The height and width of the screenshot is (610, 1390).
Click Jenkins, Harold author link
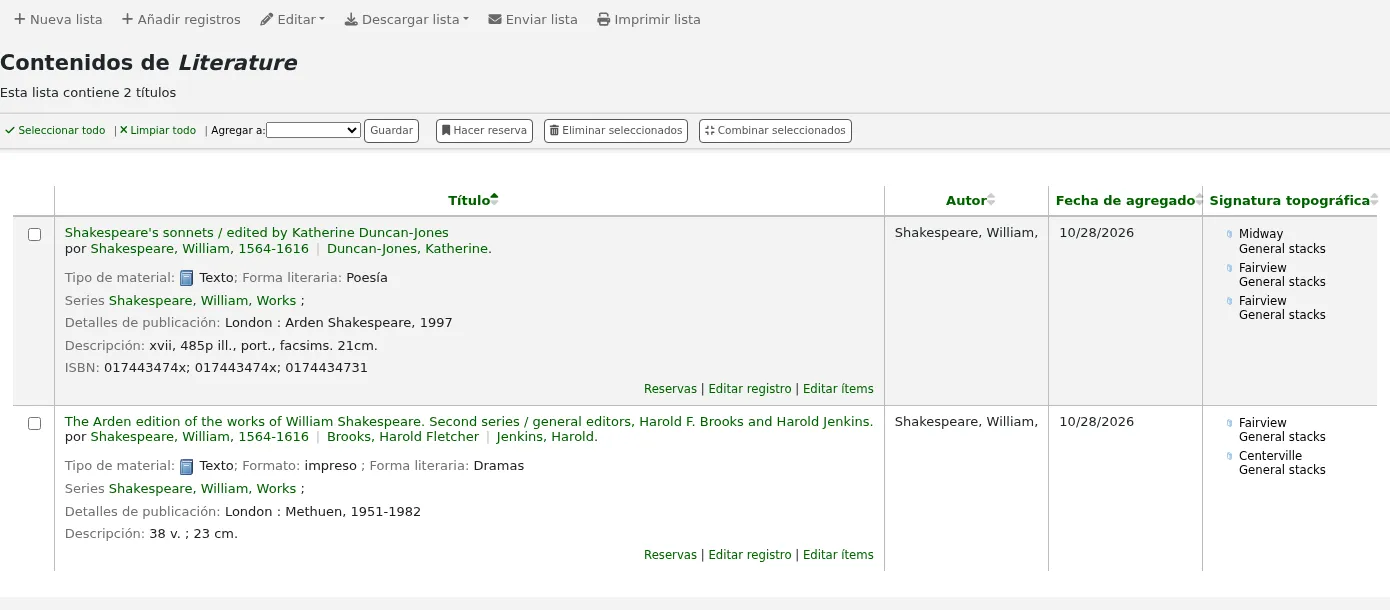pos(547,437)
